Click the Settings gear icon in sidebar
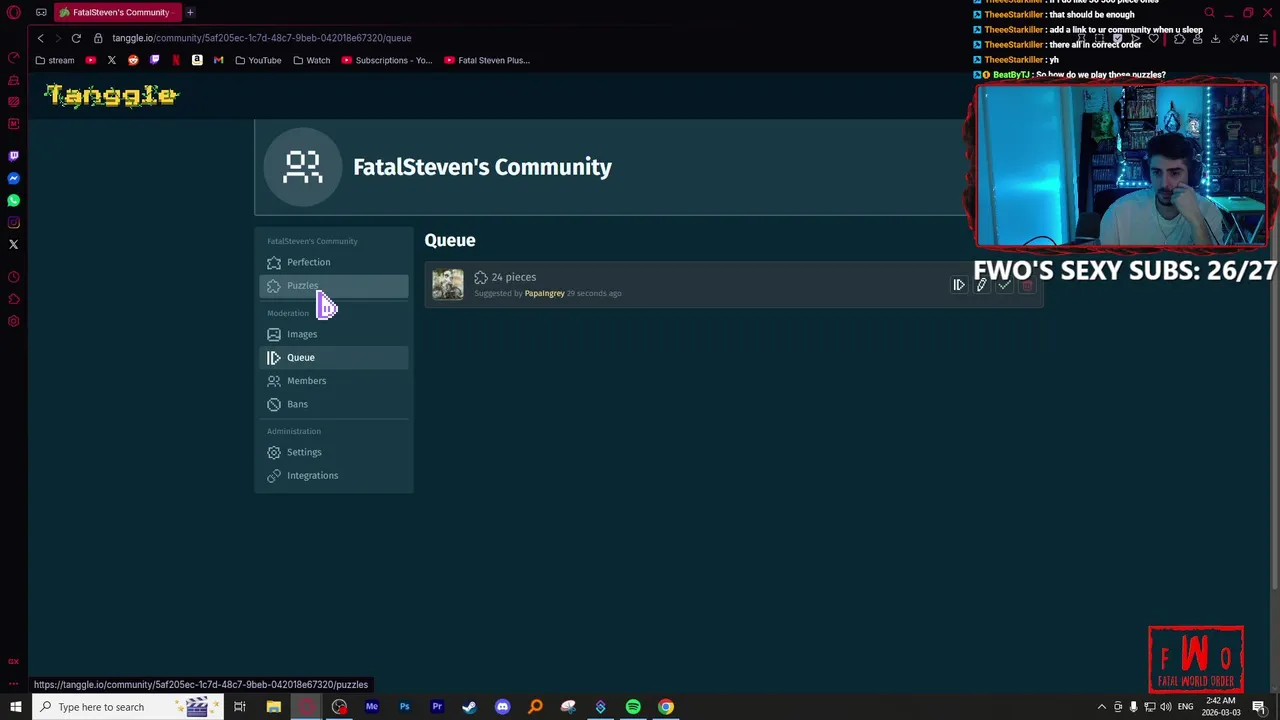The height and width of the screenshot is (720, 1280). (274, 452)
